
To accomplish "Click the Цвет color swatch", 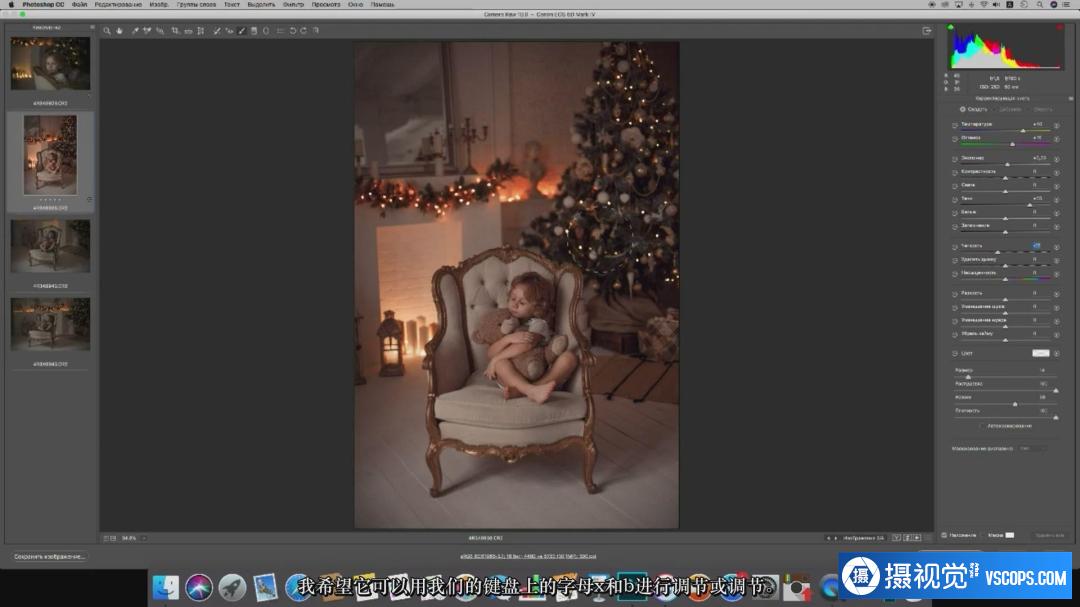I will click(x=1040, y=353).
